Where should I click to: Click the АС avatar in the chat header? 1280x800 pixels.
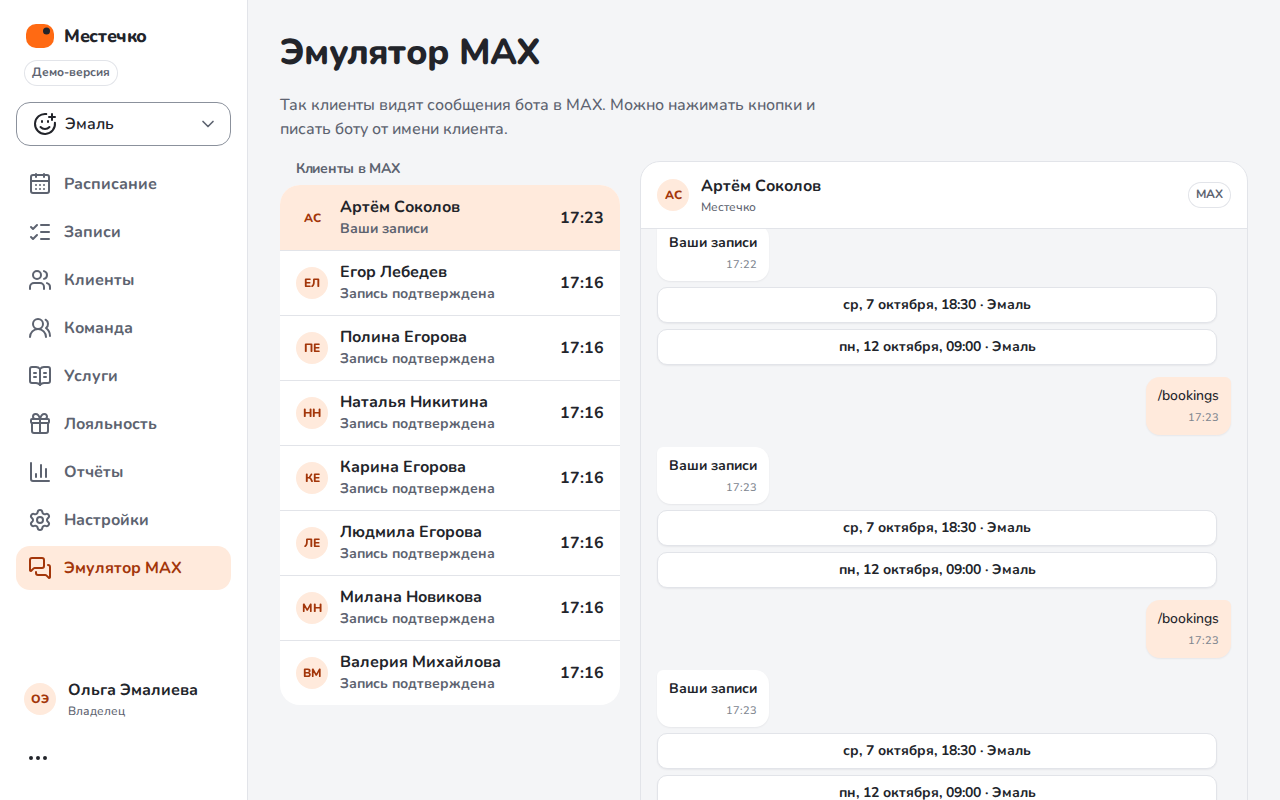pyautogui.click(x=673, y=195)
